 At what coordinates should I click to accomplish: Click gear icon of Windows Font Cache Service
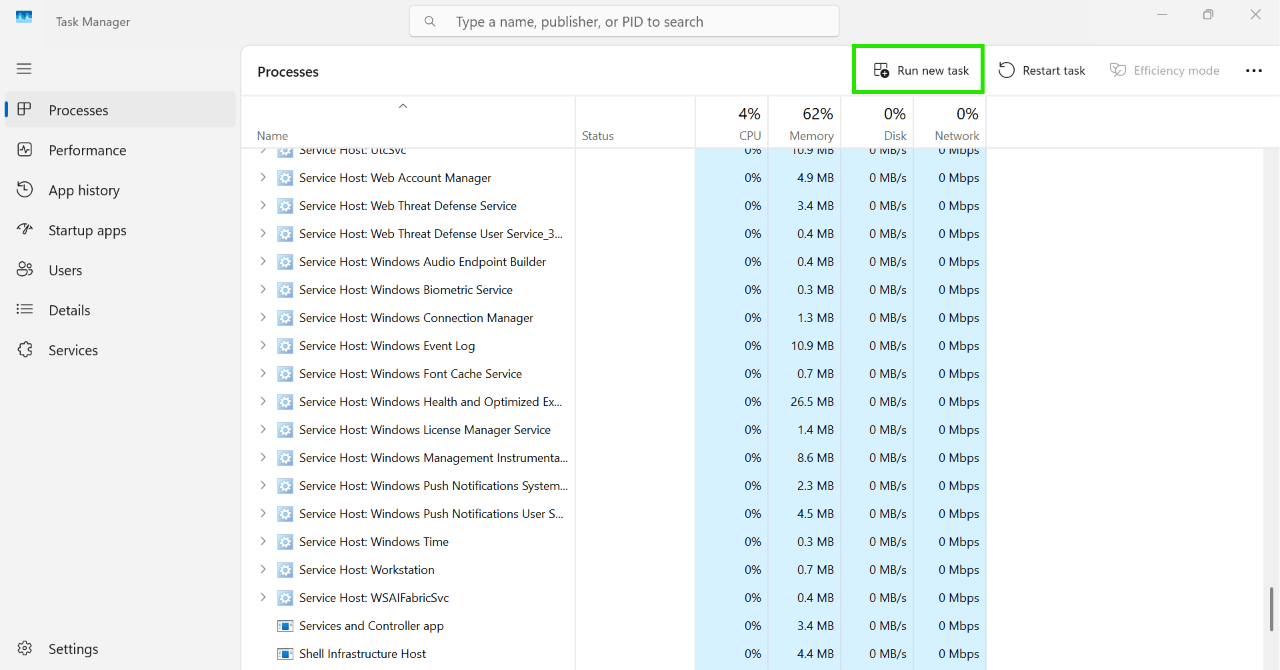(285, 374)
